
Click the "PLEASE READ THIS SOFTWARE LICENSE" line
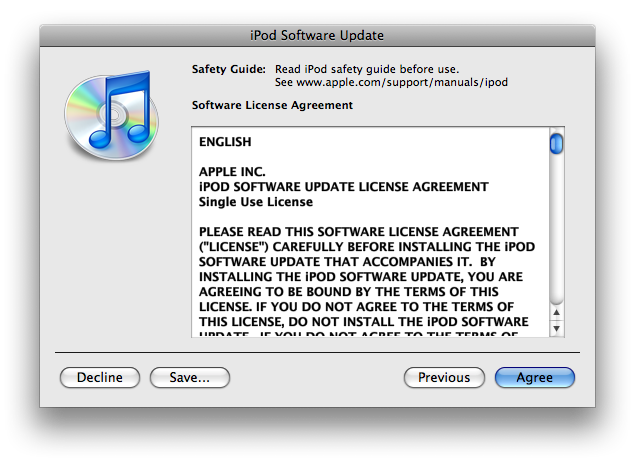pyautogui.click(x=358, y=232)
